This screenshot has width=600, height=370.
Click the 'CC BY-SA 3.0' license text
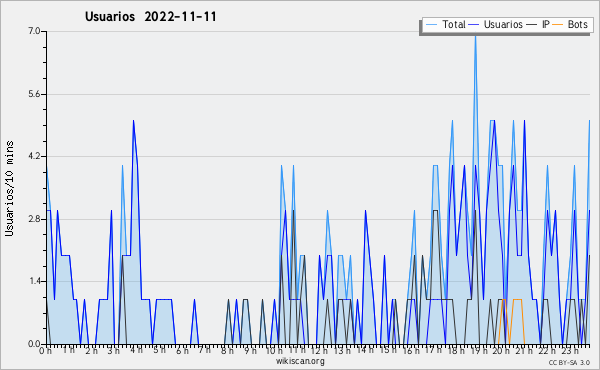click(x=569, y=363)
